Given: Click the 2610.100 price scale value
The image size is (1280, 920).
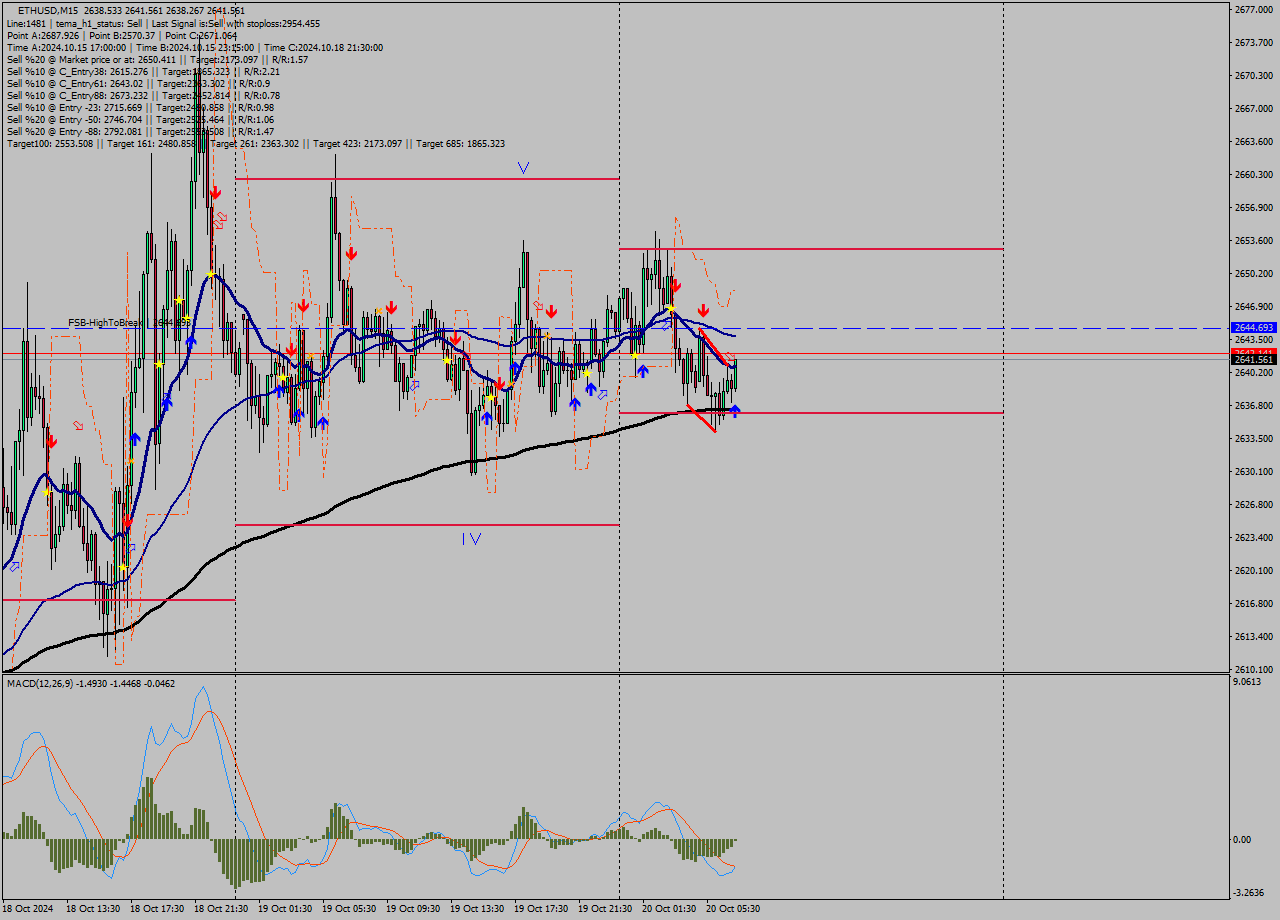Looking at the screenshot, I should click(x=1253, y=670).
